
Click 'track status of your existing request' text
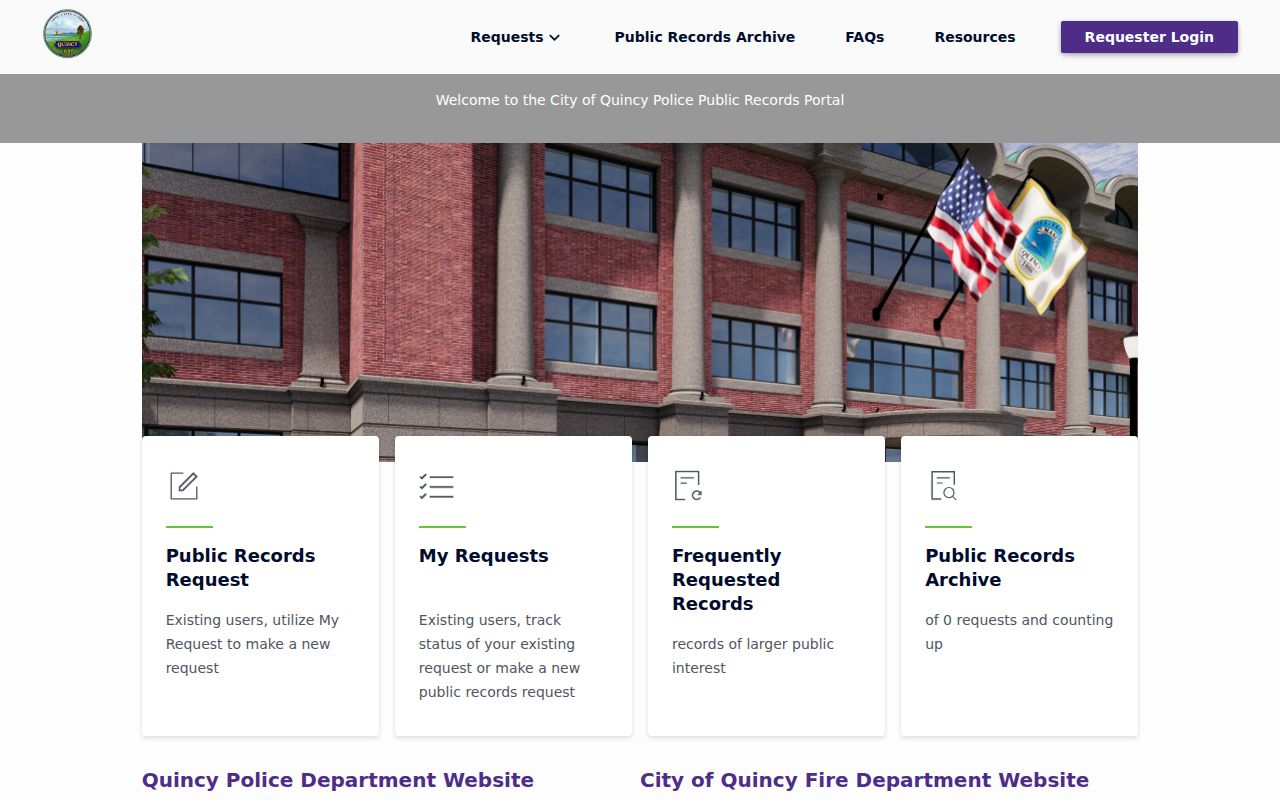pos(499,656)
